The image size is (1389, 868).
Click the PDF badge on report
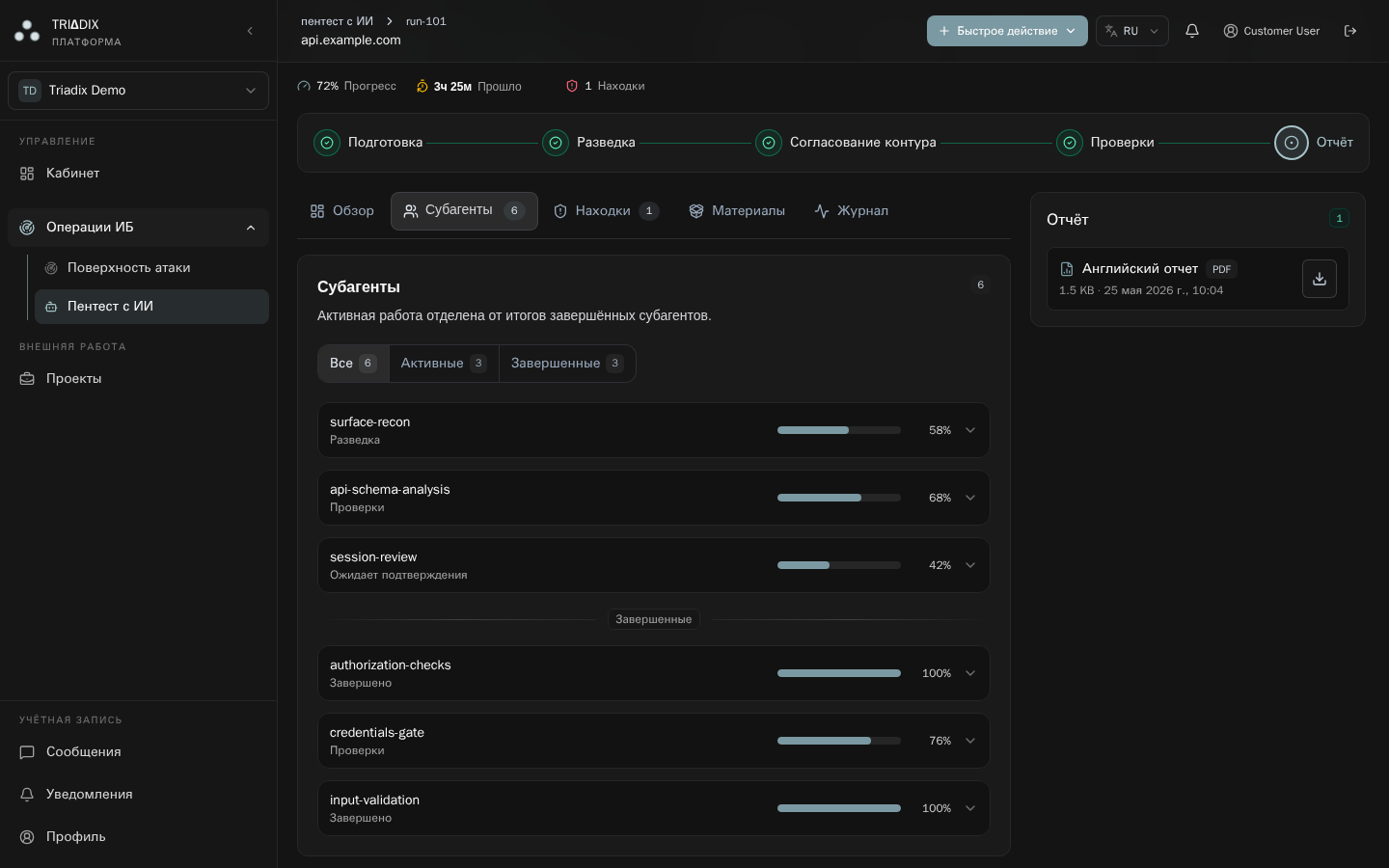[1221, 269]
